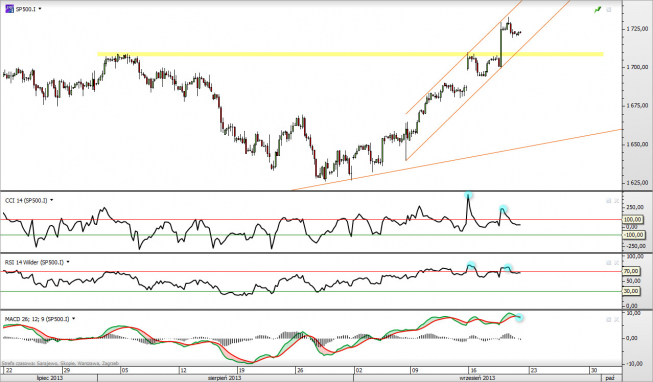Image resolution: width=653 pixels, height=382 pixels.
Task: Click the 50,00 RSI axis label
Action: pos(632,281)
